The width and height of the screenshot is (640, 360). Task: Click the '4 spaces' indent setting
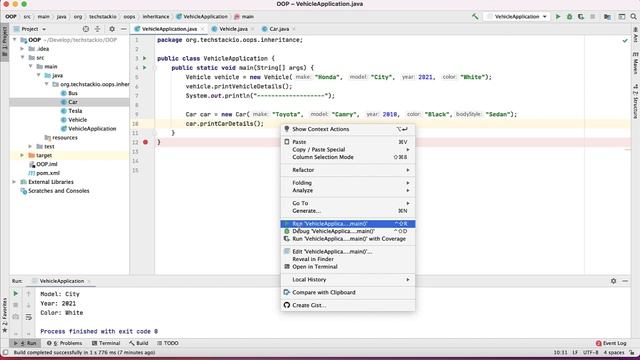tap(614, 352)
